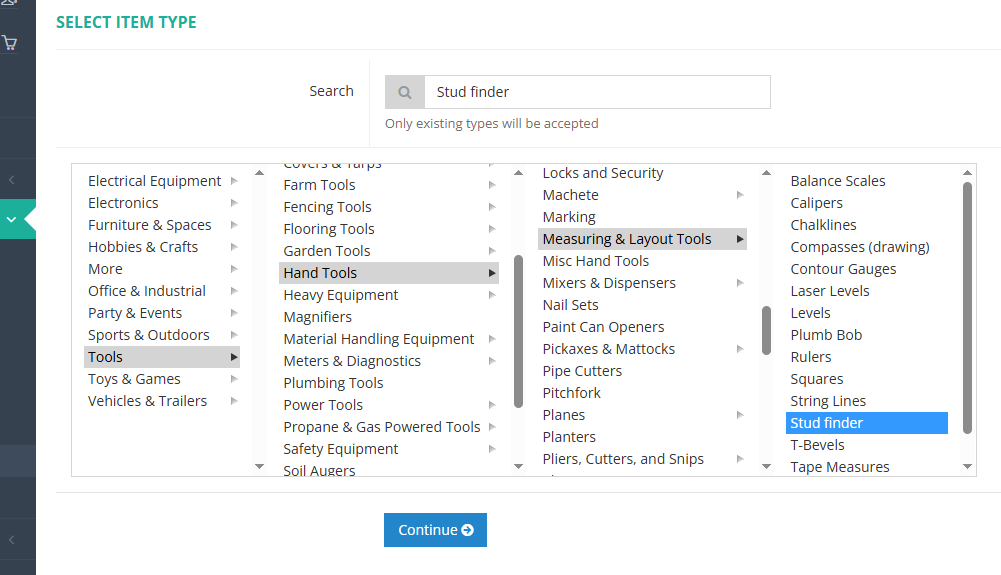The image size is (1001, 575).
Task: Select Plumbing Tools
Action: click(x=333, y=383)
